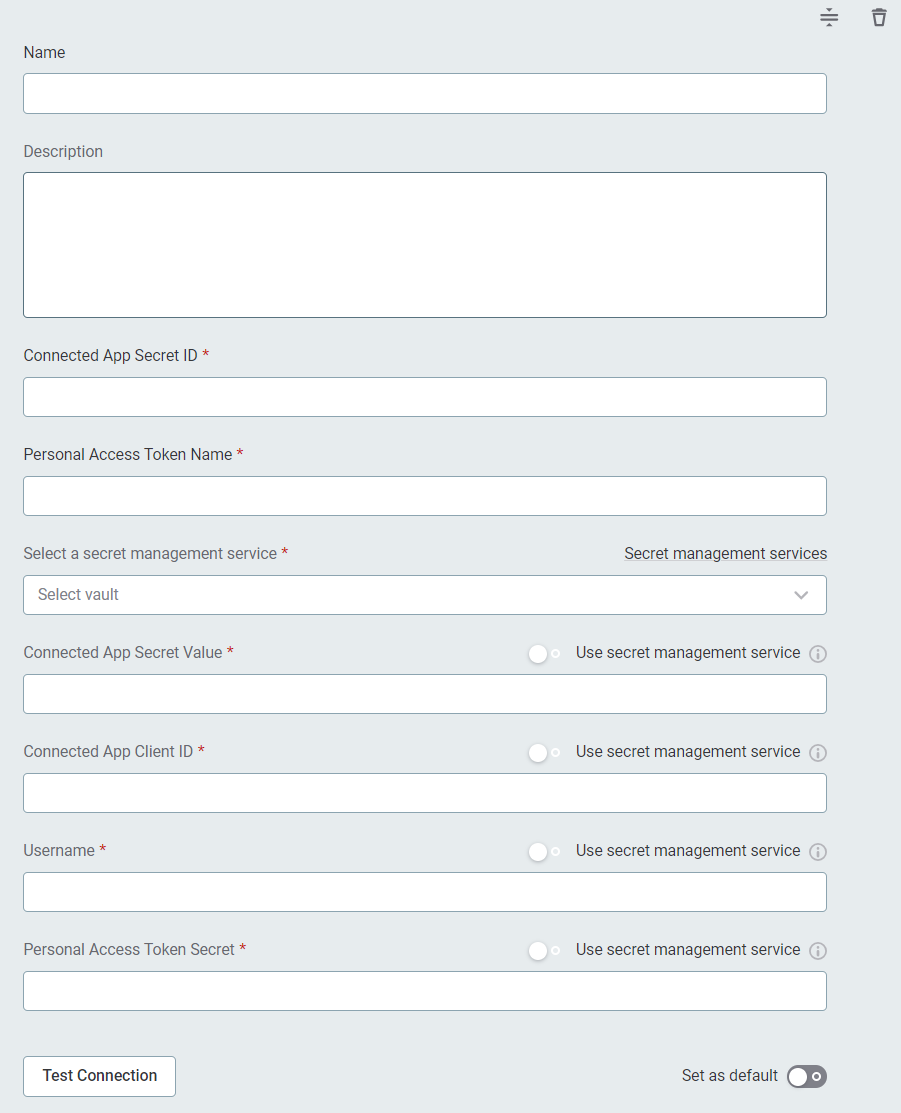The image size is (901, 1113).
Task: Select the Personal Access Token Name input
Action: tap(425, 496)
